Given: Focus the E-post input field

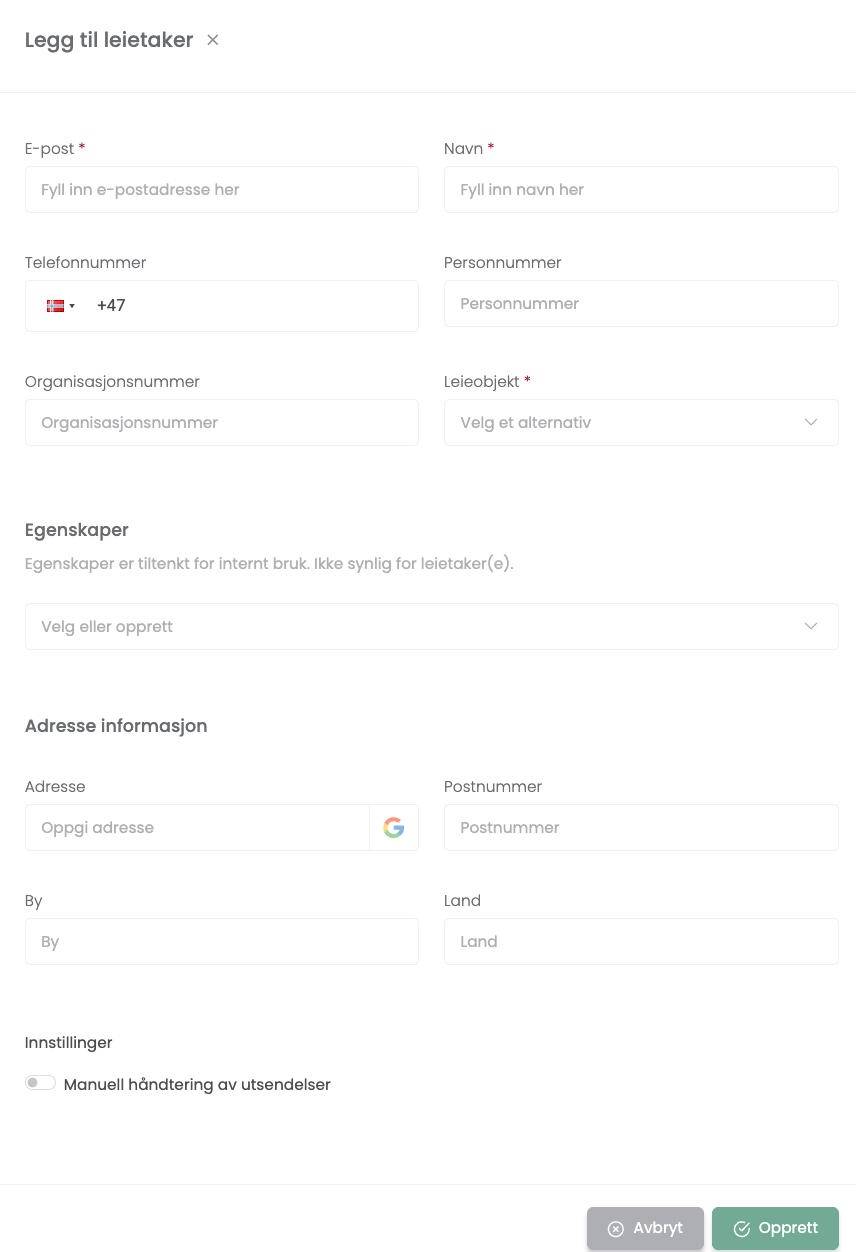Looking at the screenshot, I should click(x=221, y=190).
